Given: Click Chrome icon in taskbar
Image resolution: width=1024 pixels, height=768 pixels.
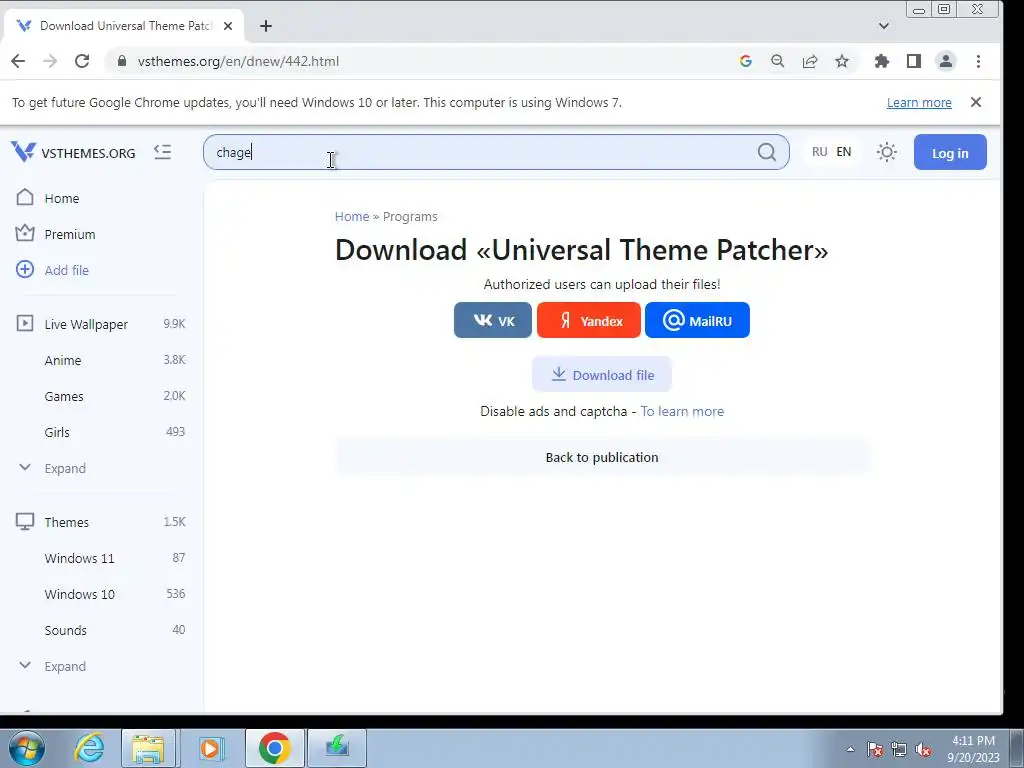Looking at the screenshot, I should click(x=274, y=748).
